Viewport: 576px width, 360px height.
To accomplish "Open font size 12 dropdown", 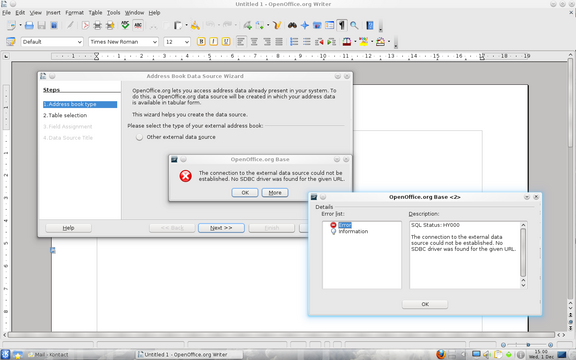I will pos(187,42).
